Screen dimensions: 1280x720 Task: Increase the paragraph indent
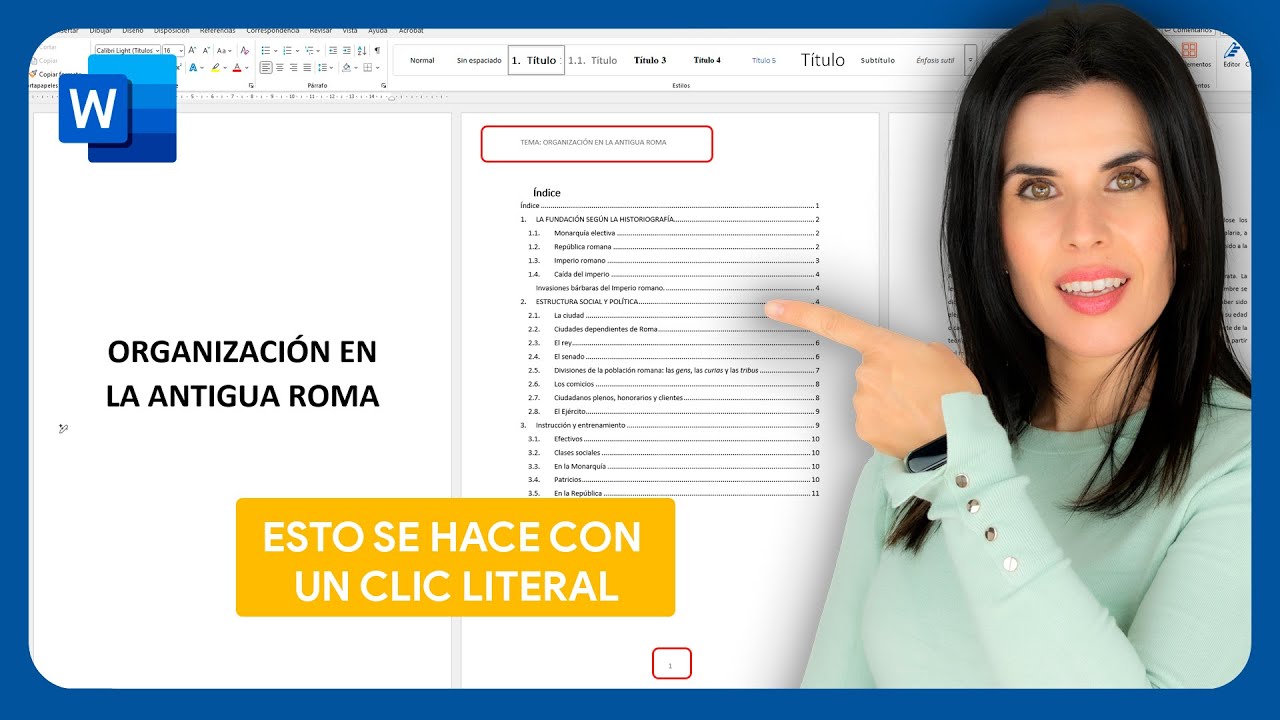[347, 50]
